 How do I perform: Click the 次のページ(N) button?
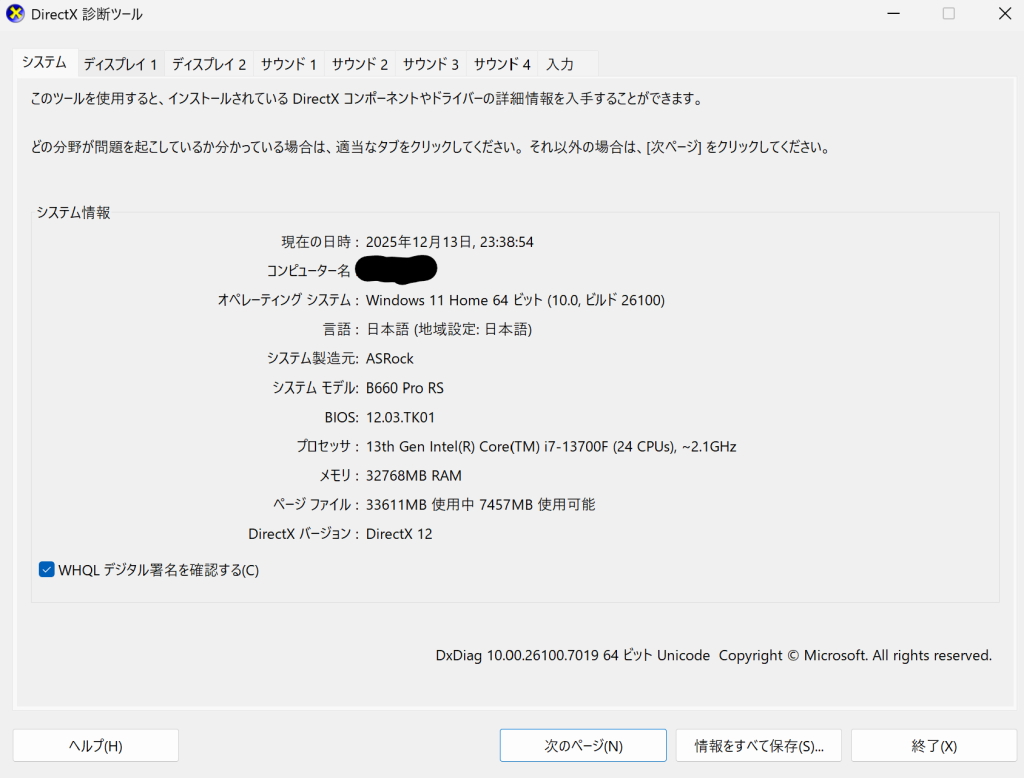pos(583,745)
